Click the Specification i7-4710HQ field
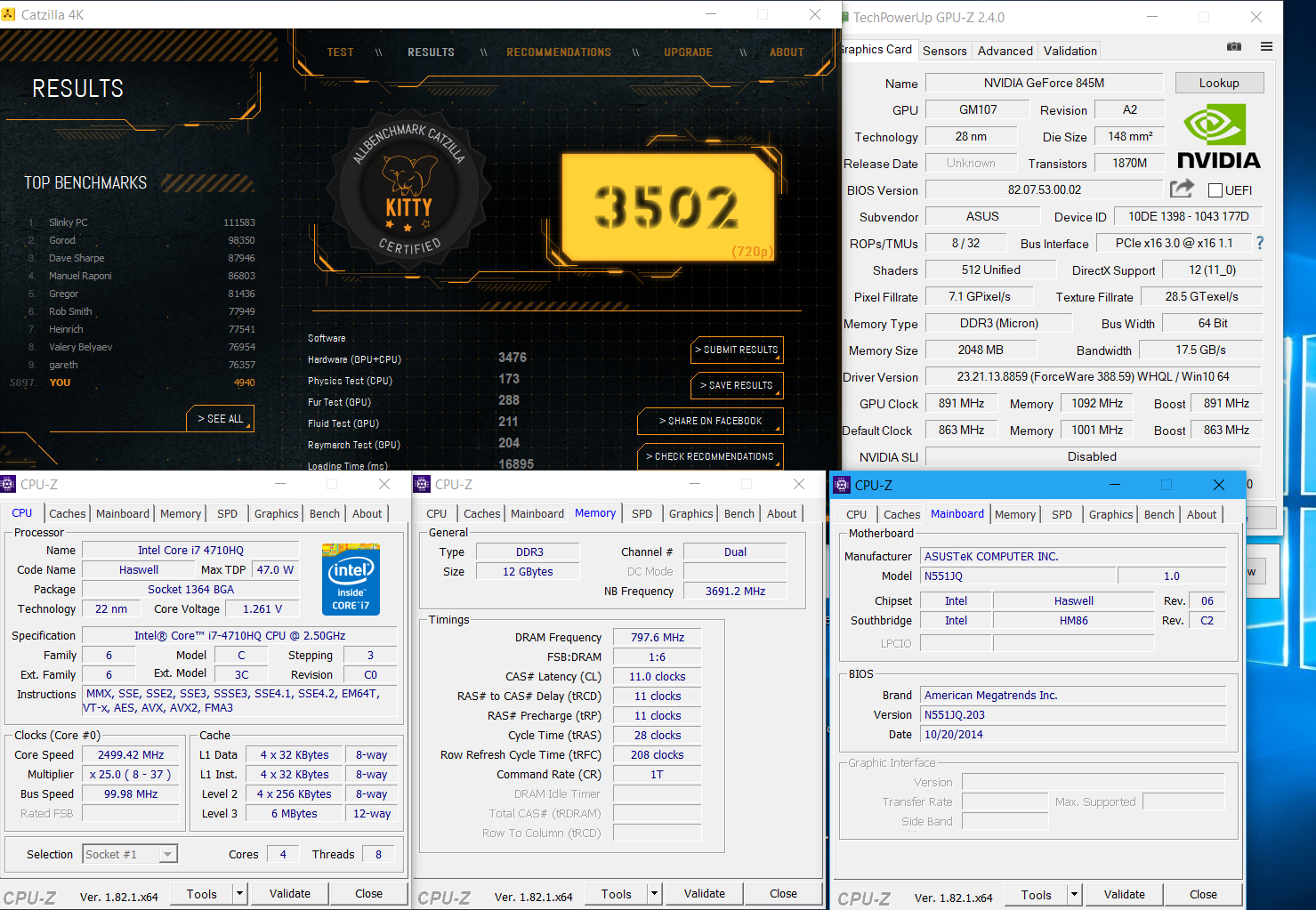This screenshot has width=1316, height=910. (239, 635)
